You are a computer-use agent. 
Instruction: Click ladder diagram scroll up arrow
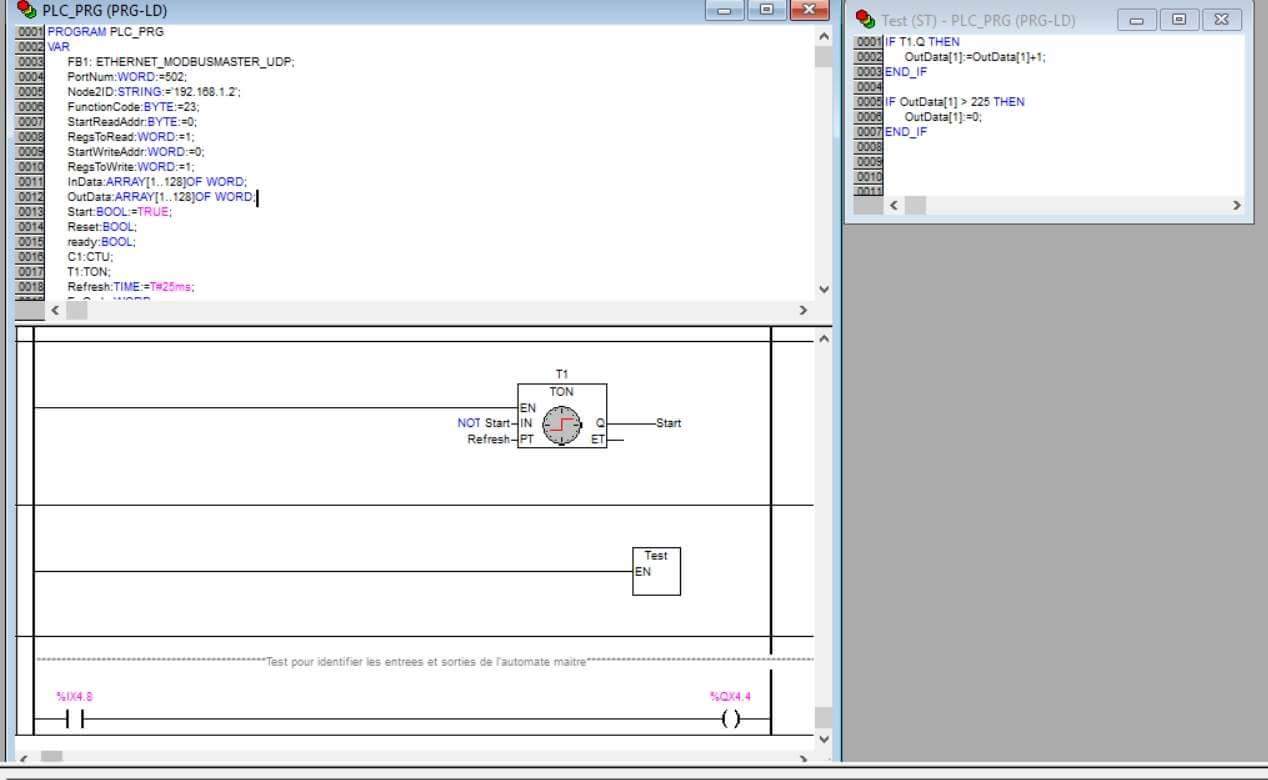pos(824,339)
